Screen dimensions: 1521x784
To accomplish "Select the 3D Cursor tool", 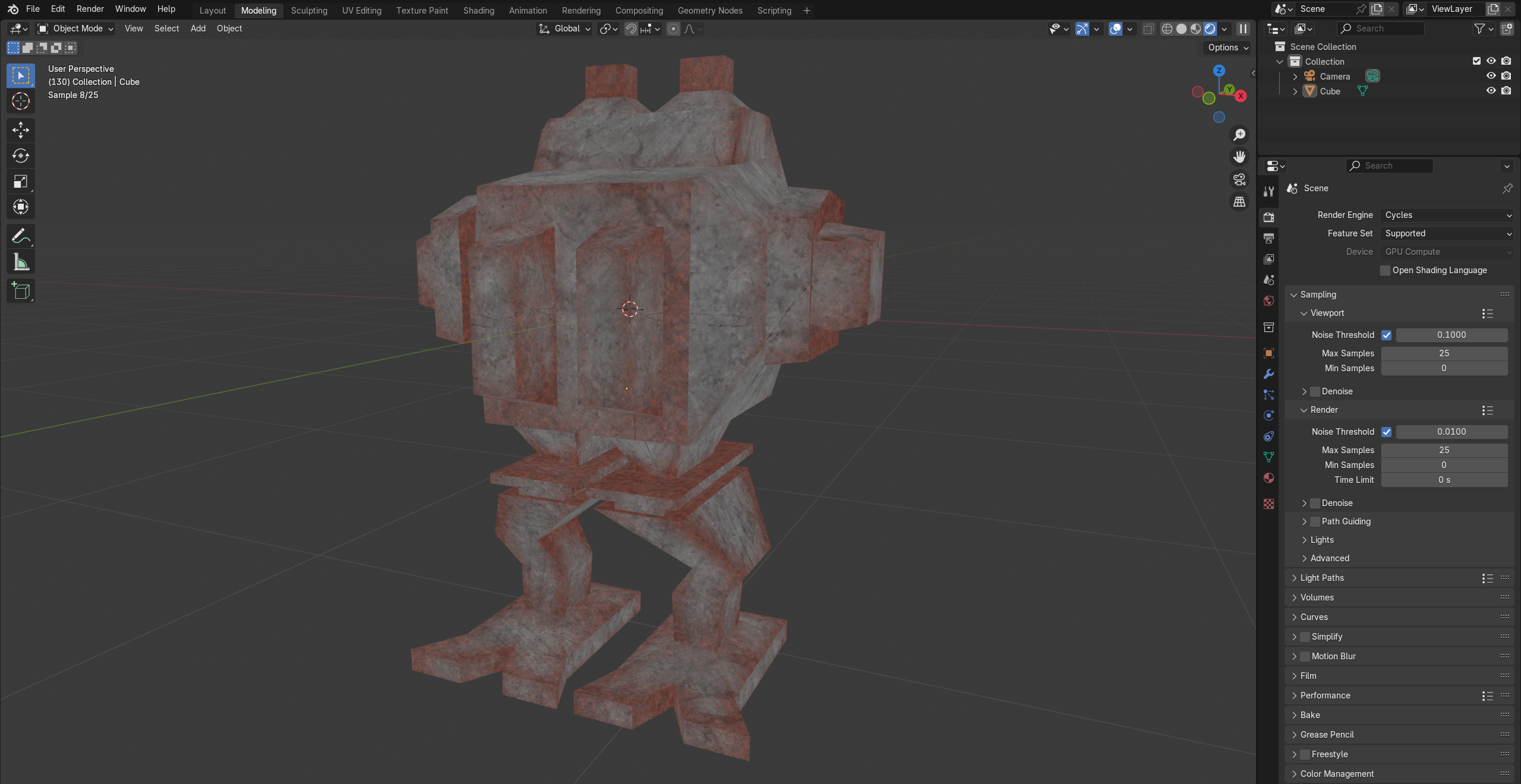I will pos(21,101).
